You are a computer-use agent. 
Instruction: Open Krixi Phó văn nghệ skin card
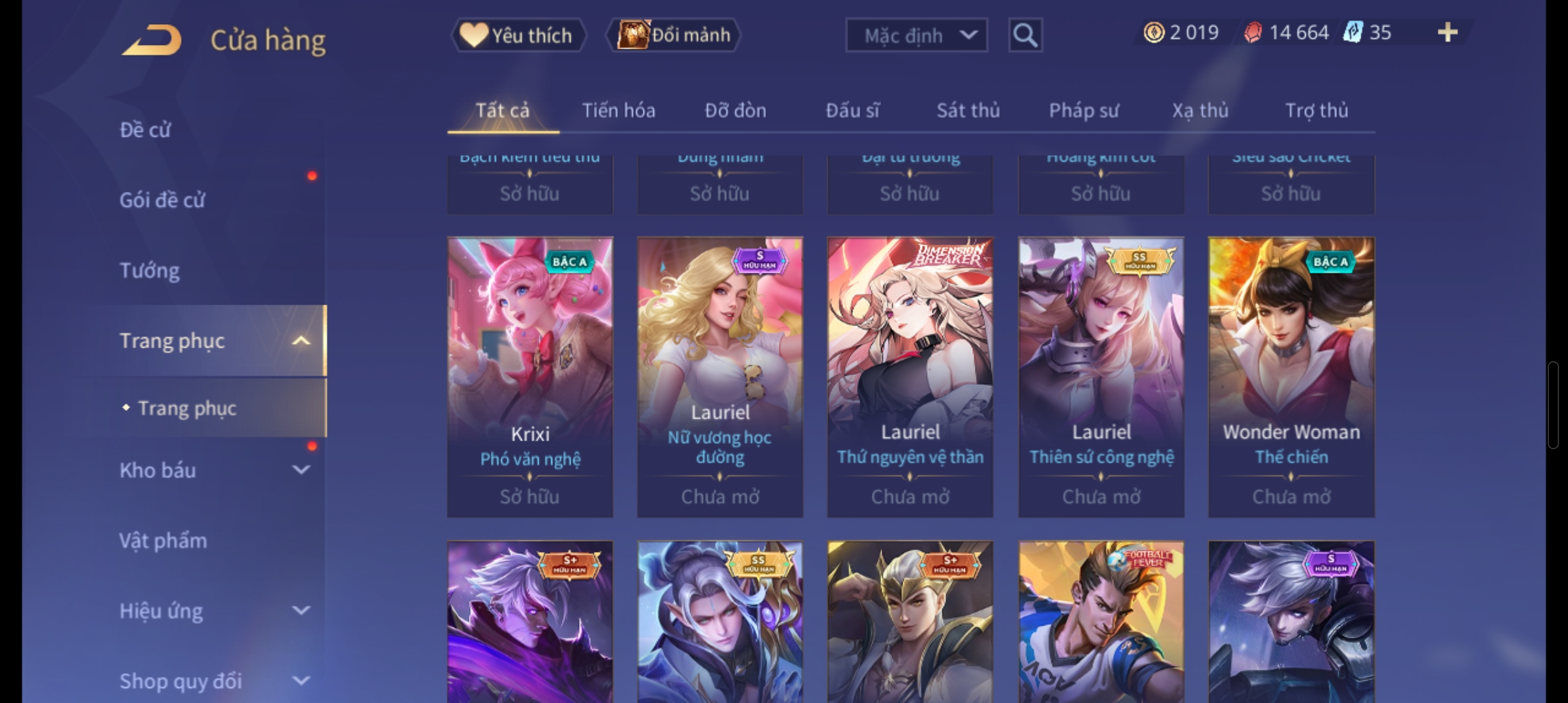(x=530, y=378)
